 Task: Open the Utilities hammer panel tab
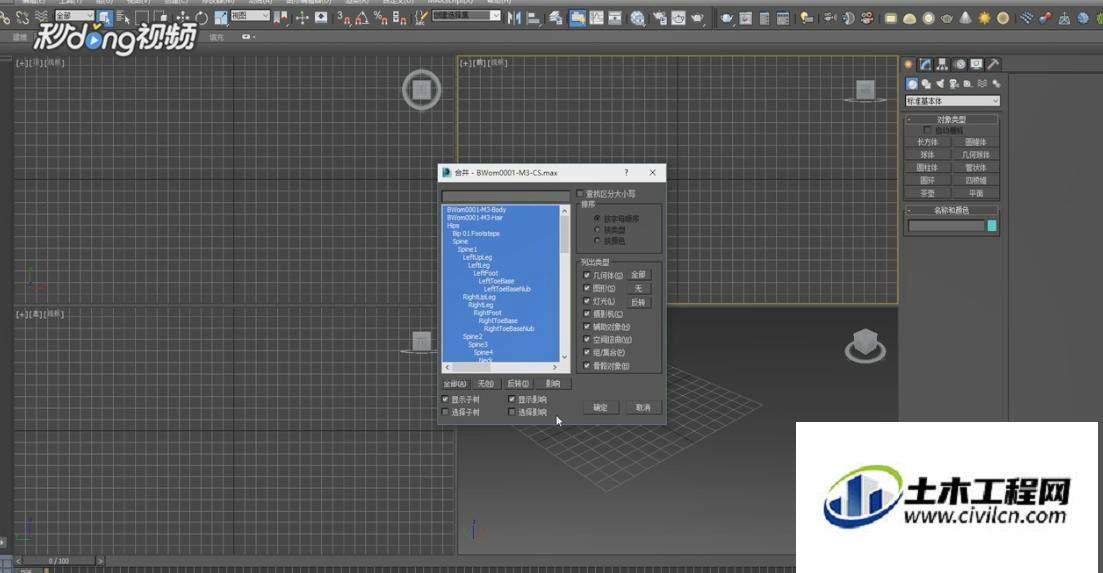(x=993, y=64)
